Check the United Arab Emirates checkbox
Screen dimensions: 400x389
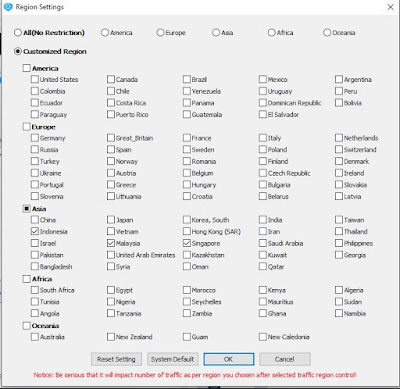click(111, 255)
